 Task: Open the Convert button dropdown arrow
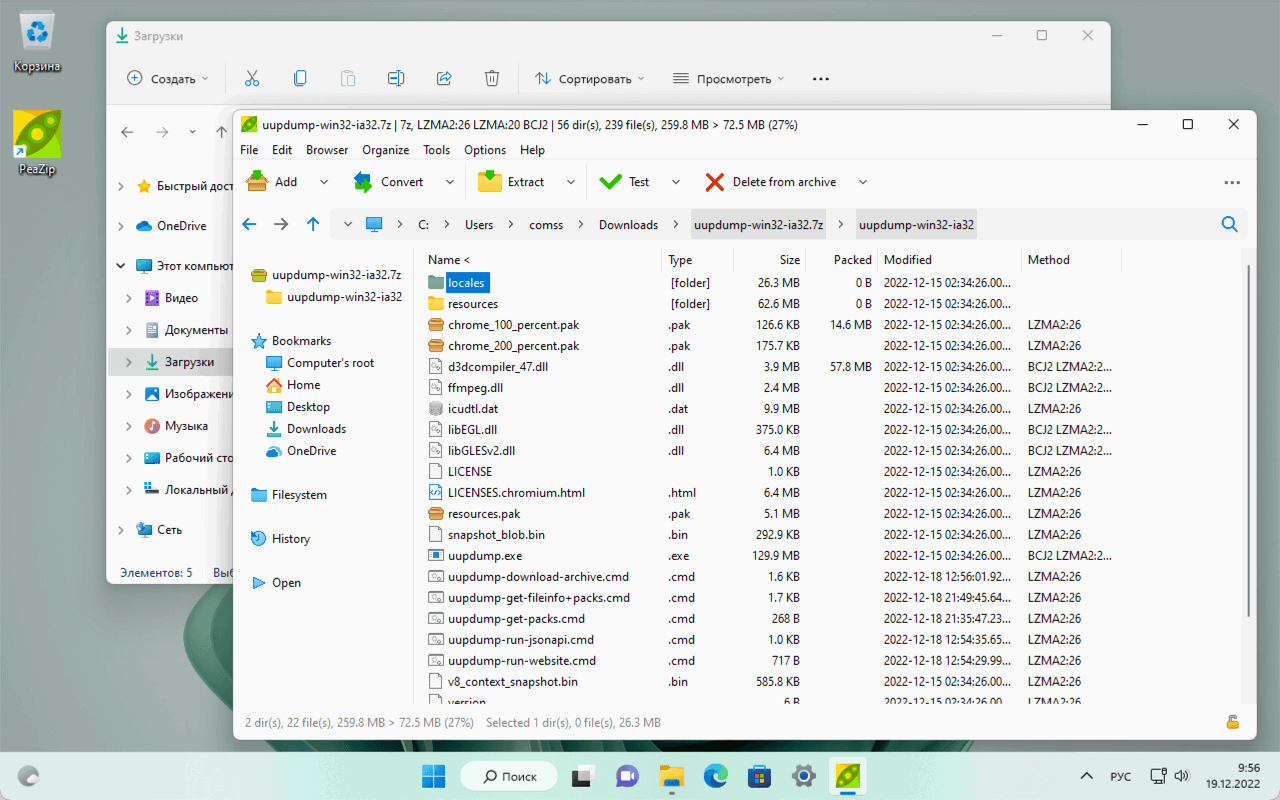click(x=450, y=182)
